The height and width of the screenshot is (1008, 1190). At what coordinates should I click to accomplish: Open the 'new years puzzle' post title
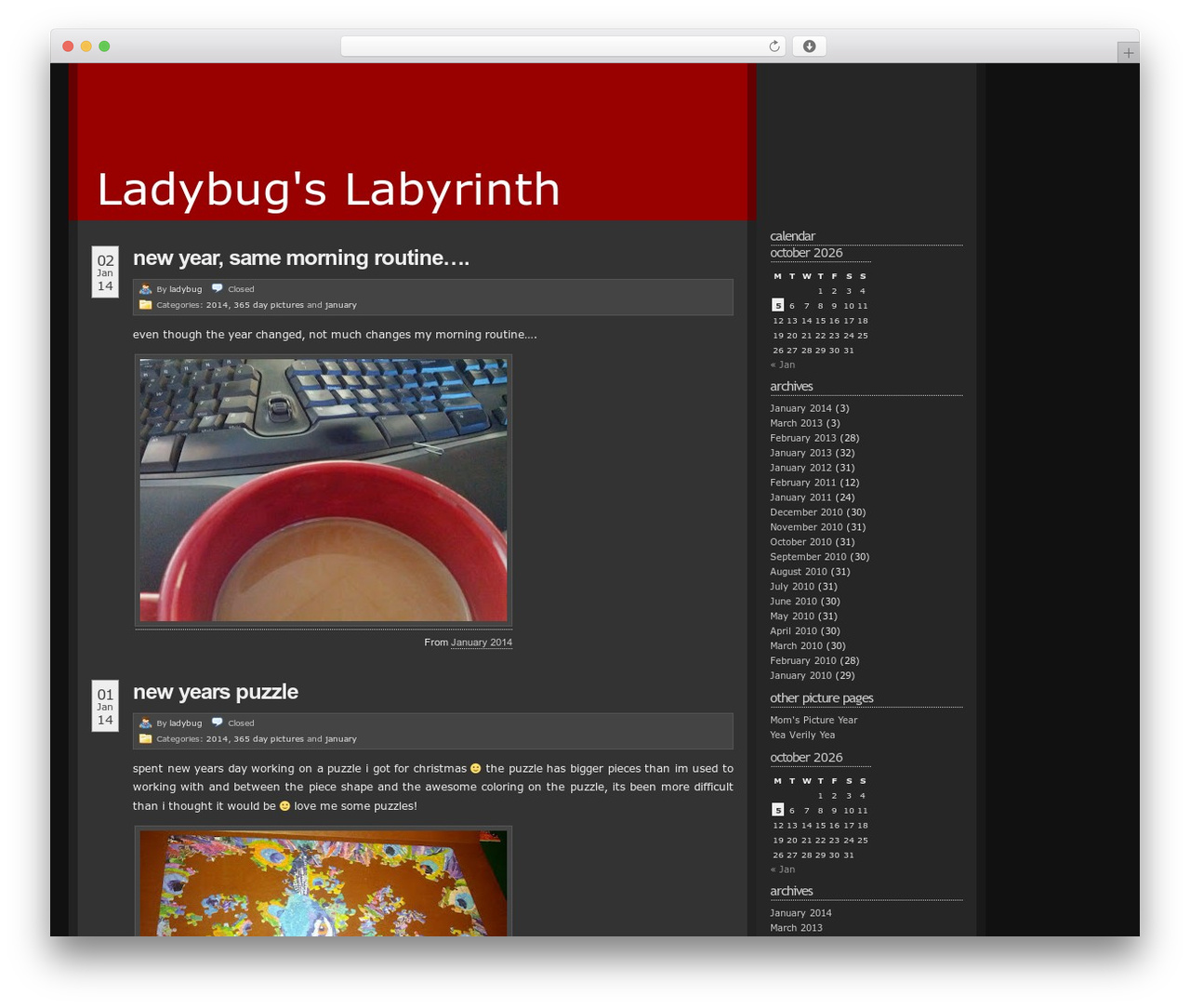pyautogui.click(x=216, y=692)
